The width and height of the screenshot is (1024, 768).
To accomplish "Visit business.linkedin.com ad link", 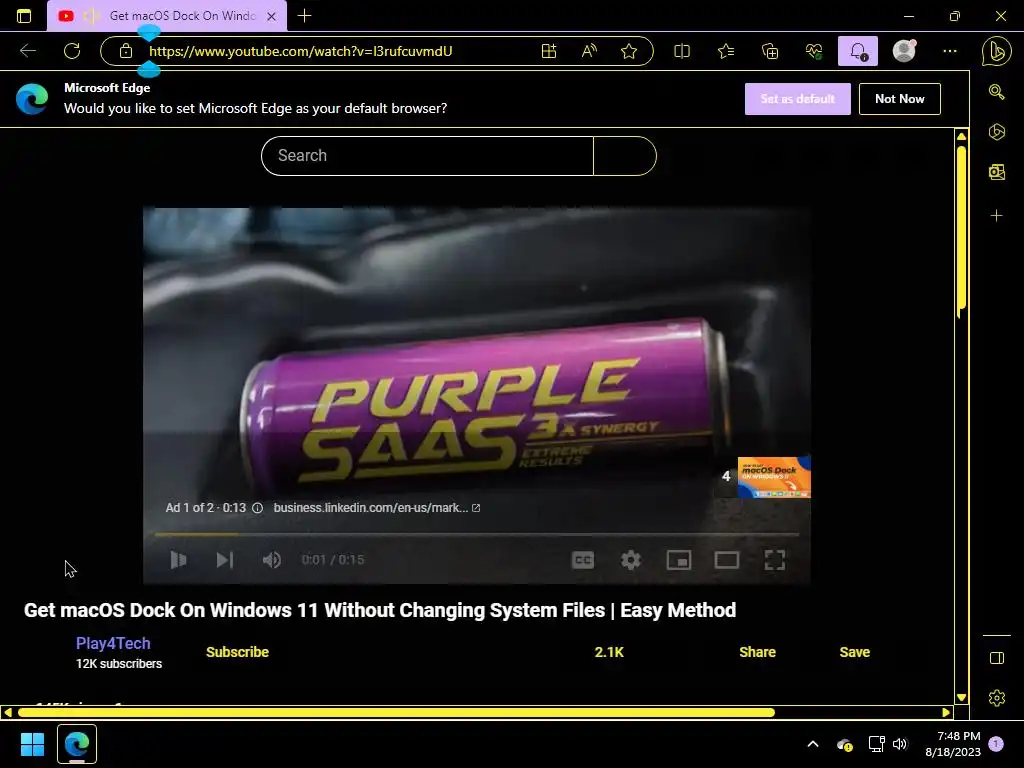I will click(x=377, y=507).
